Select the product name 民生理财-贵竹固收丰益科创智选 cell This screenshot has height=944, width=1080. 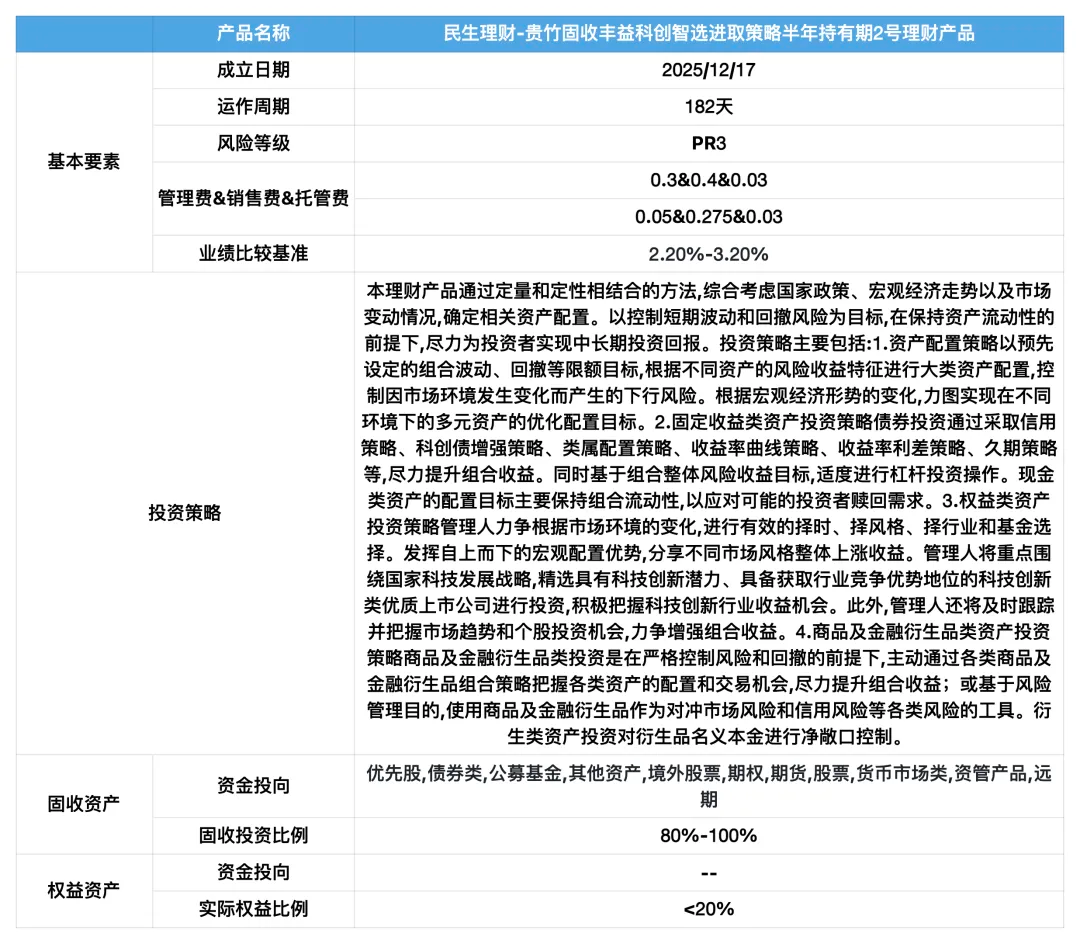711,33
